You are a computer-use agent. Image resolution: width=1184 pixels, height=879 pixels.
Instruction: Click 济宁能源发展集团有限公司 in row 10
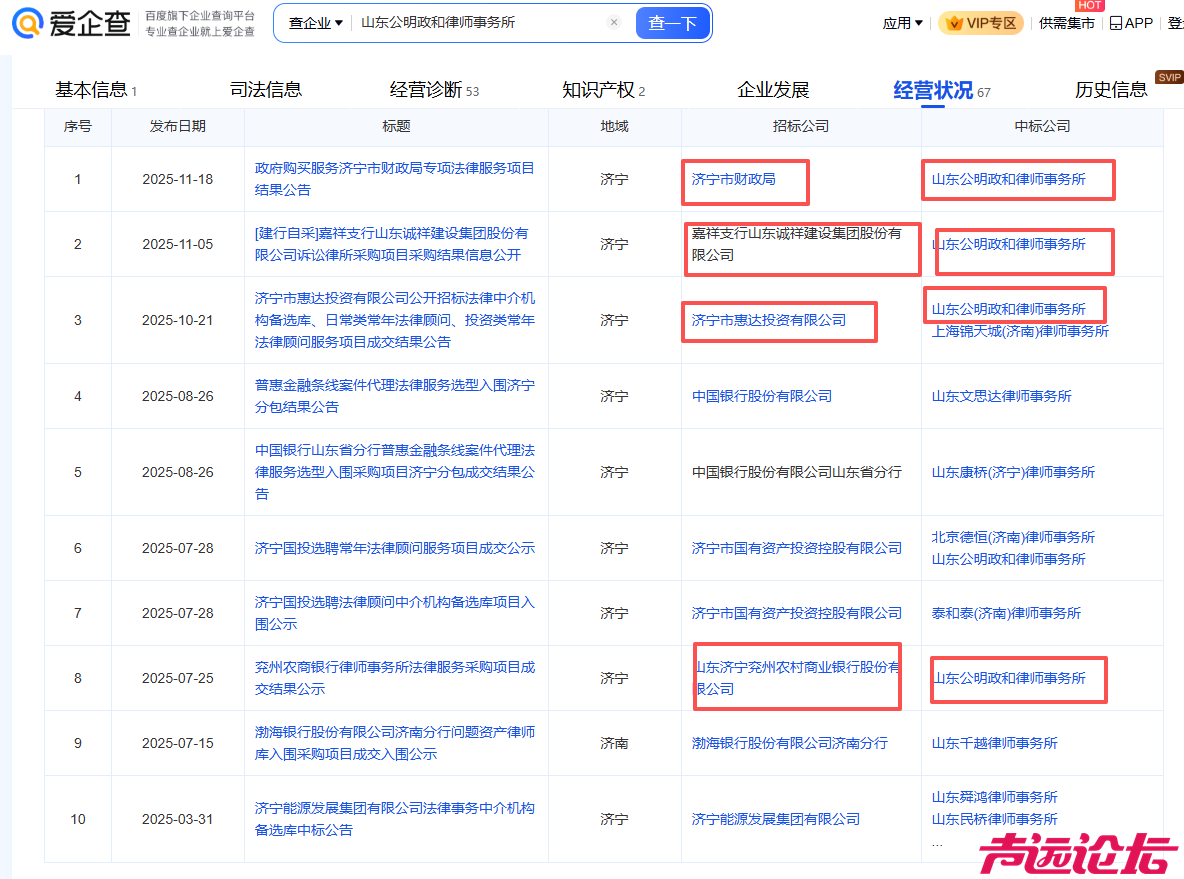pyautogui.click(x=775, y=819)
